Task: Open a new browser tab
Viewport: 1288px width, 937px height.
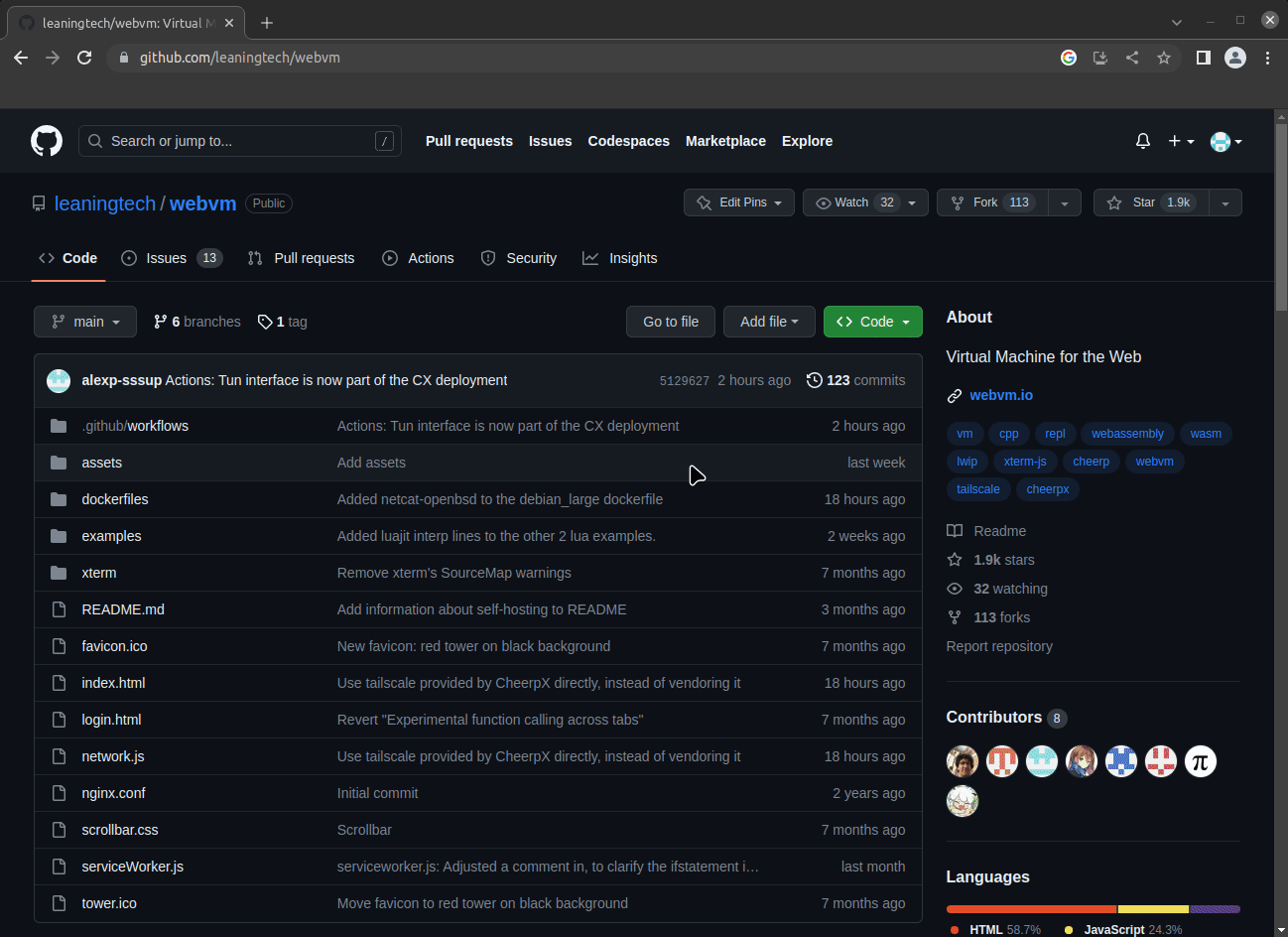Action: point(267,22)
